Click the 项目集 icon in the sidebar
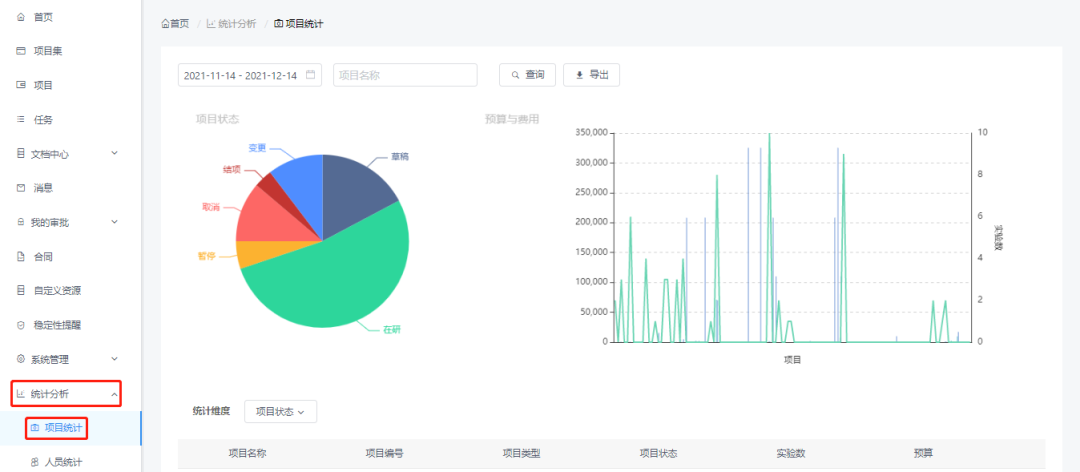Viewport: 1080px width, 472px height. pyautogui.click(x=21, y=51)
